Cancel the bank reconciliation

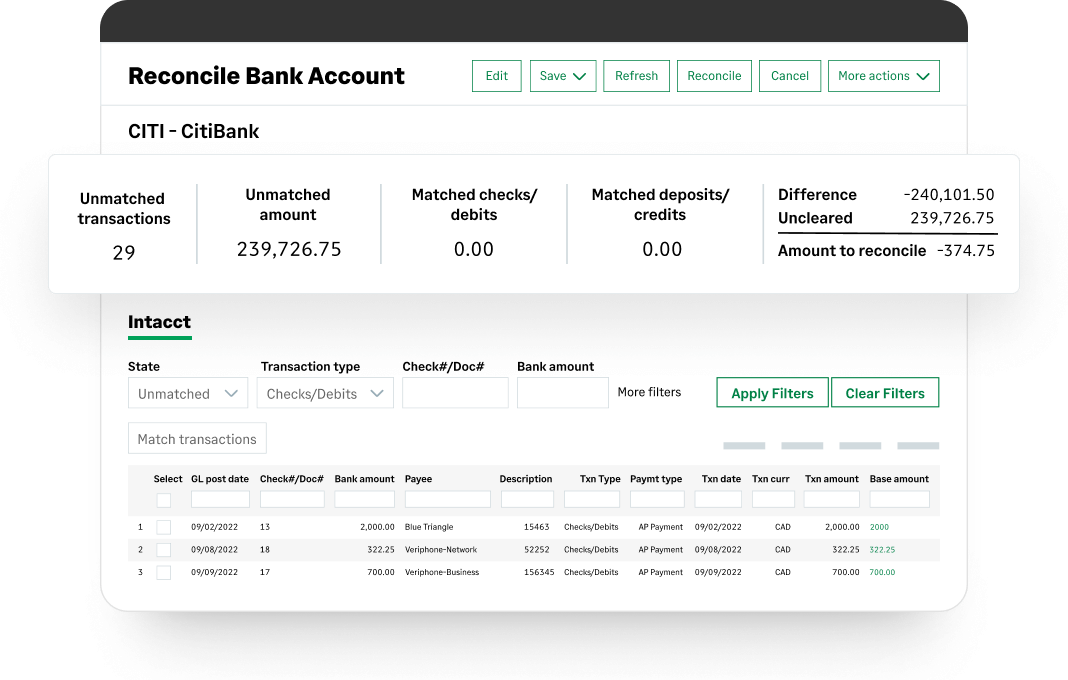coord(789,76)
